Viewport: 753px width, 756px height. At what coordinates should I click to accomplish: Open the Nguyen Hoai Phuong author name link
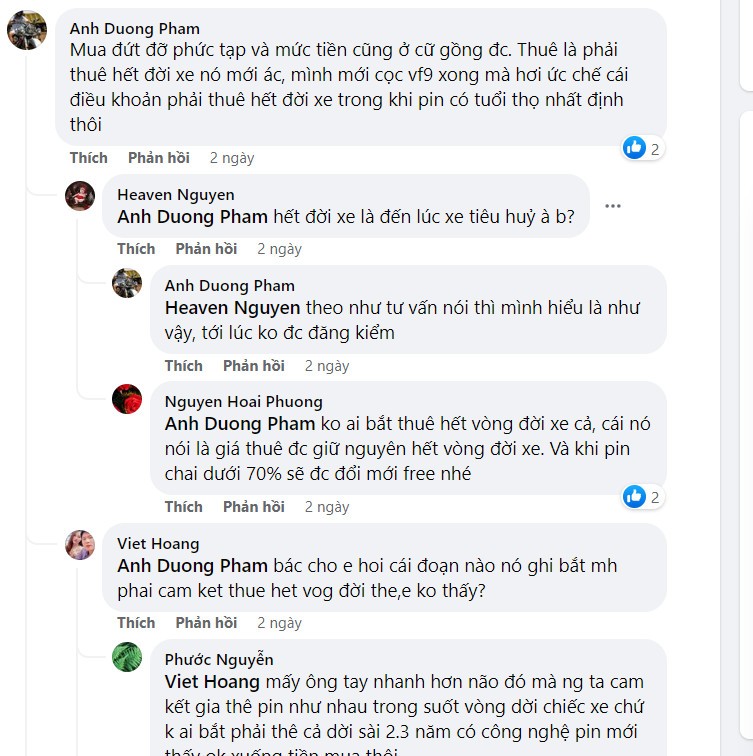243,401
